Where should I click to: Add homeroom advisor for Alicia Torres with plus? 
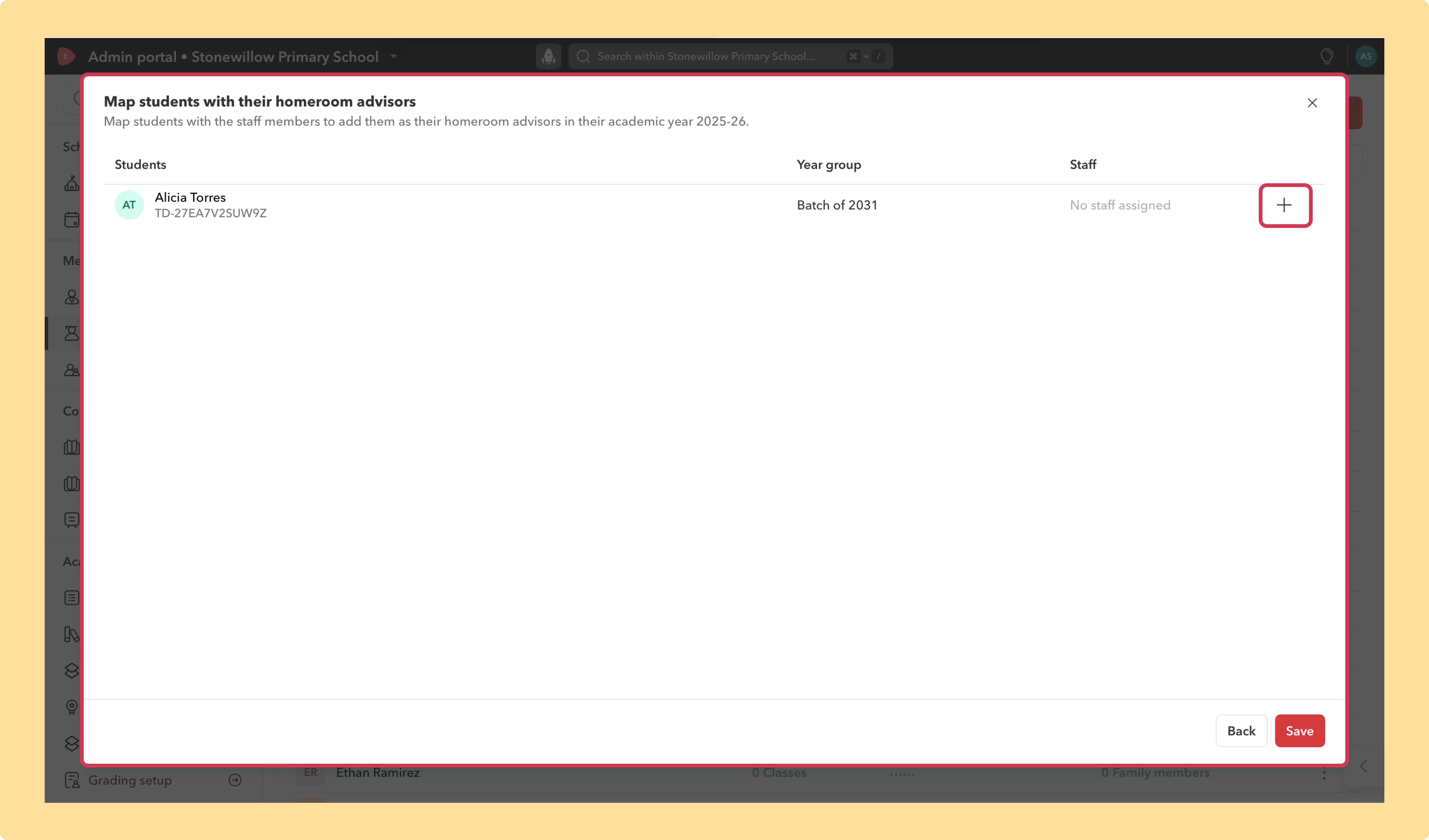pyautogui.click(x=1284, y=205)
